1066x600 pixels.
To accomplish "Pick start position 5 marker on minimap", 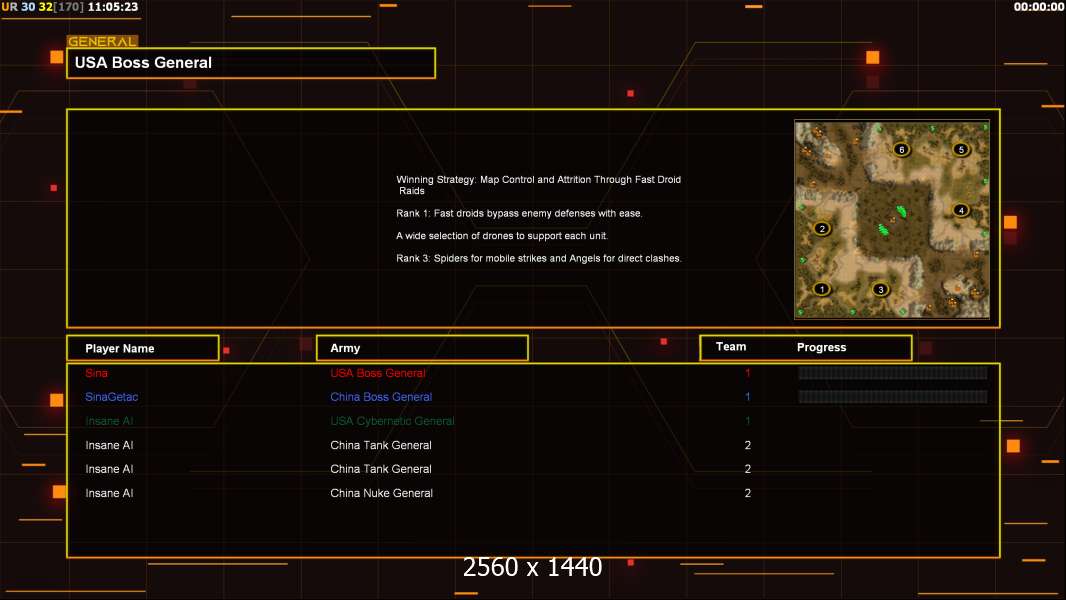I will 961,149.
